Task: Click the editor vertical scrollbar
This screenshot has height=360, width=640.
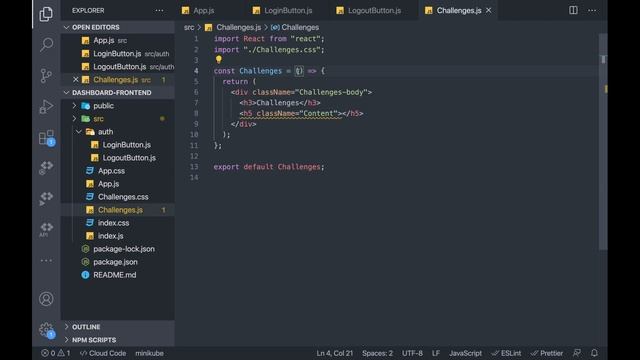Action: [603, 141]
